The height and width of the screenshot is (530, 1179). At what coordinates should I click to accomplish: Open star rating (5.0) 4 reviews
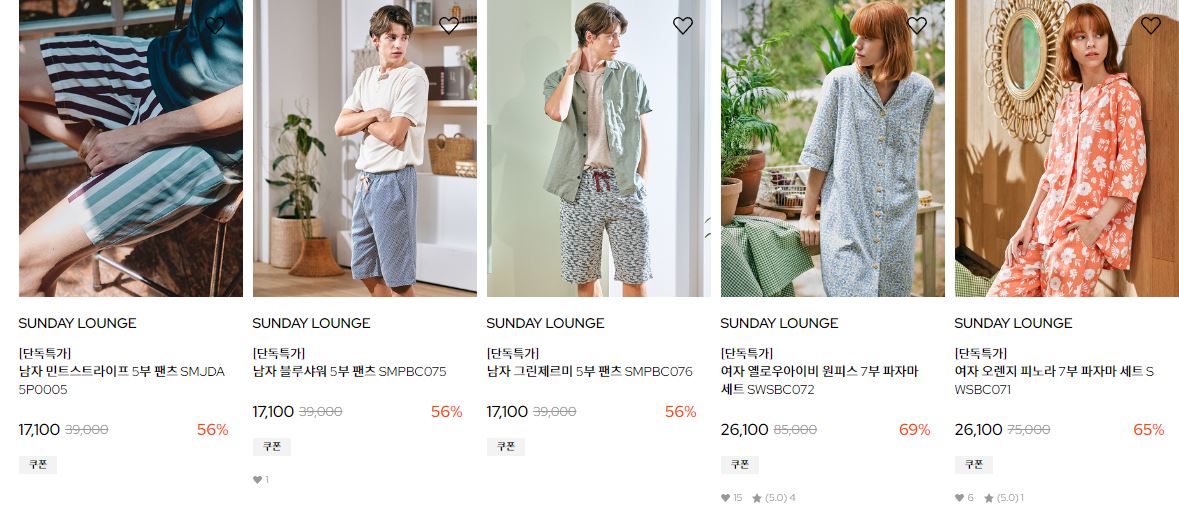coord(774,498)
